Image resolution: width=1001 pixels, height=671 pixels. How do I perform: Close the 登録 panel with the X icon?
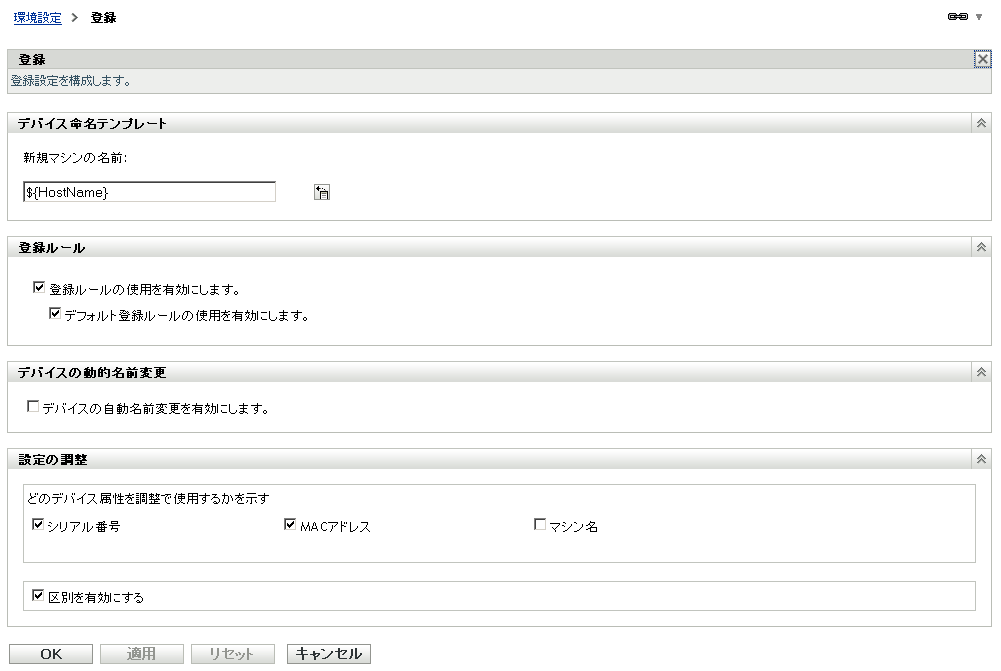(x=984, y=58)
